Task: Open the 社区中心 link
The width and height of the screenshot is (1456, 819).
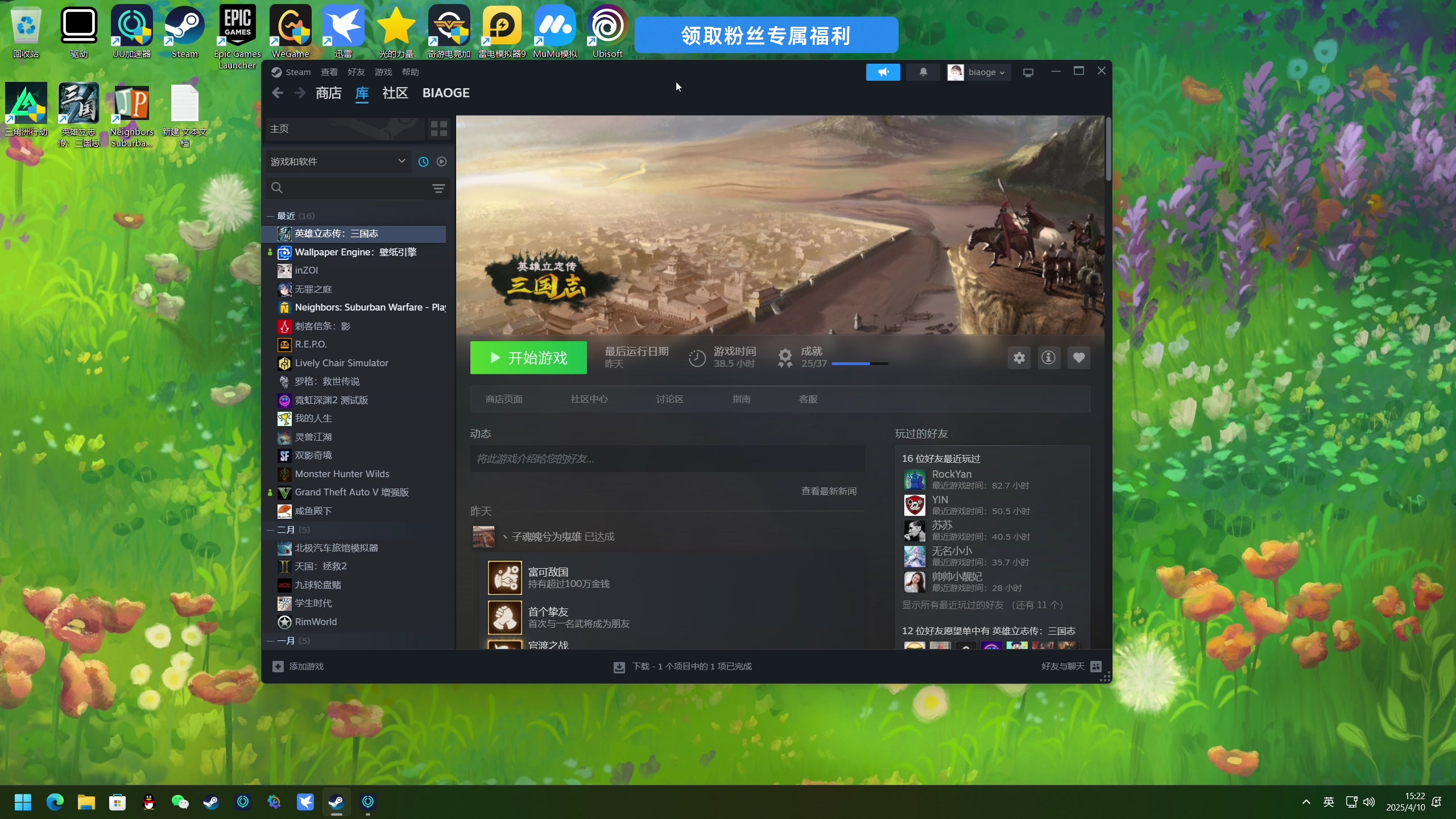Action: 589,399
